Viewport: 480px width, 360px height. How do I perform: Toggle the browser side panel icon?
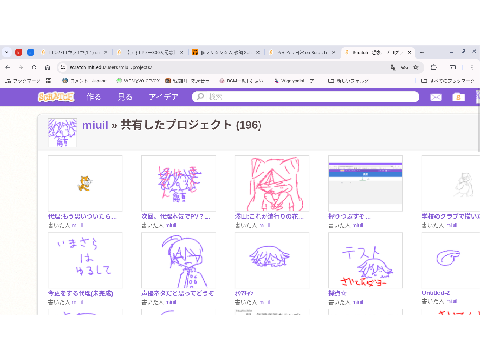click(453, 67)
